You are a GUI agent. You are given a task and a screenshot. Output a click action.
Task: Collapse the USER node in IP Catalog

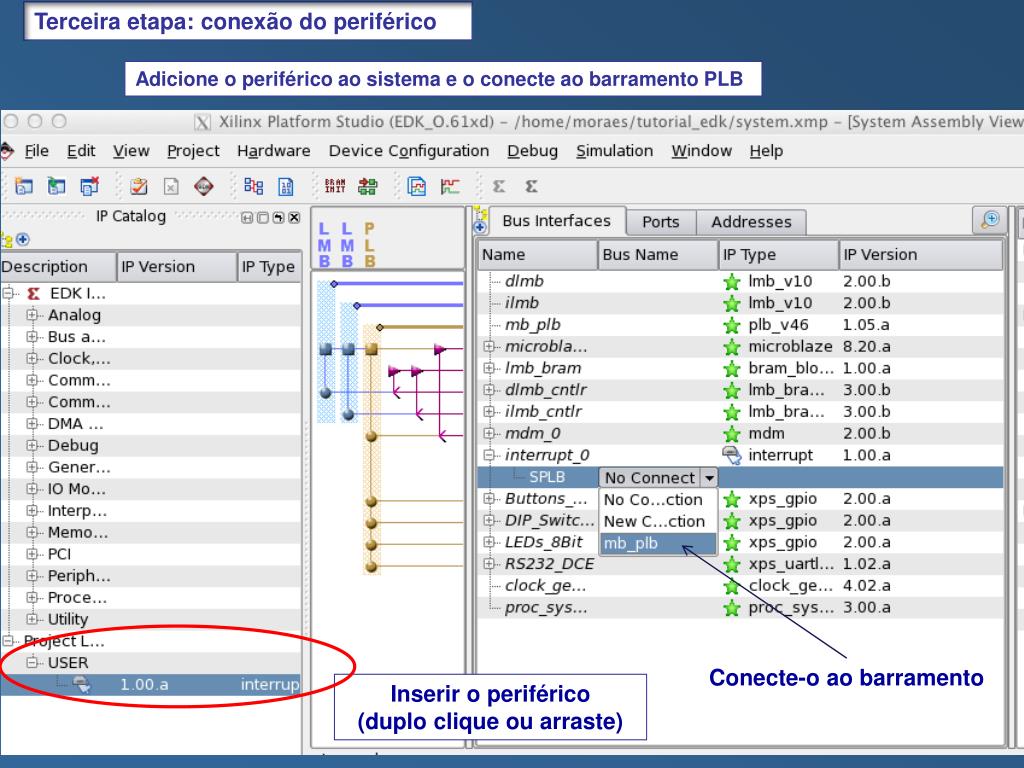(x=31, y=662)
